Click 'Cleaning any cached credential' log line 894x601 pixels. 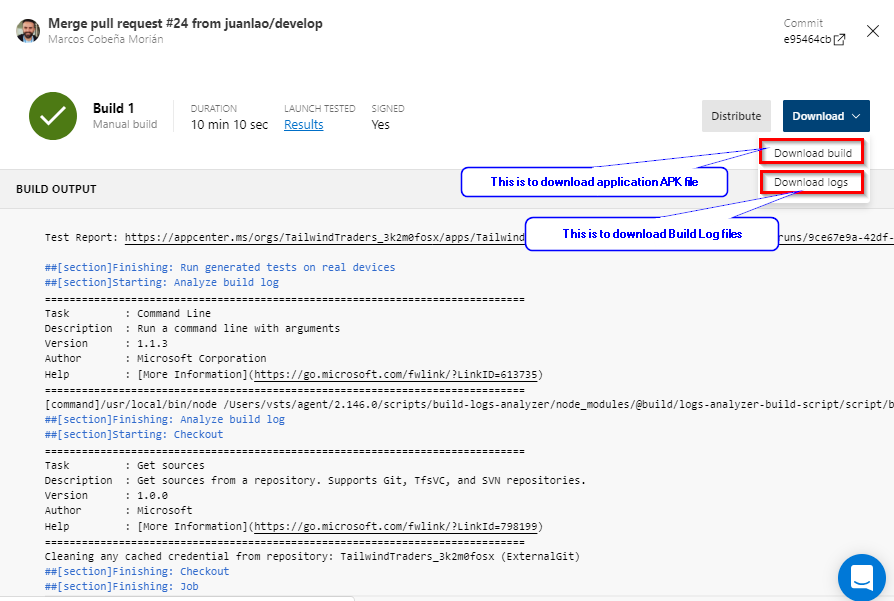pos(312,557)
